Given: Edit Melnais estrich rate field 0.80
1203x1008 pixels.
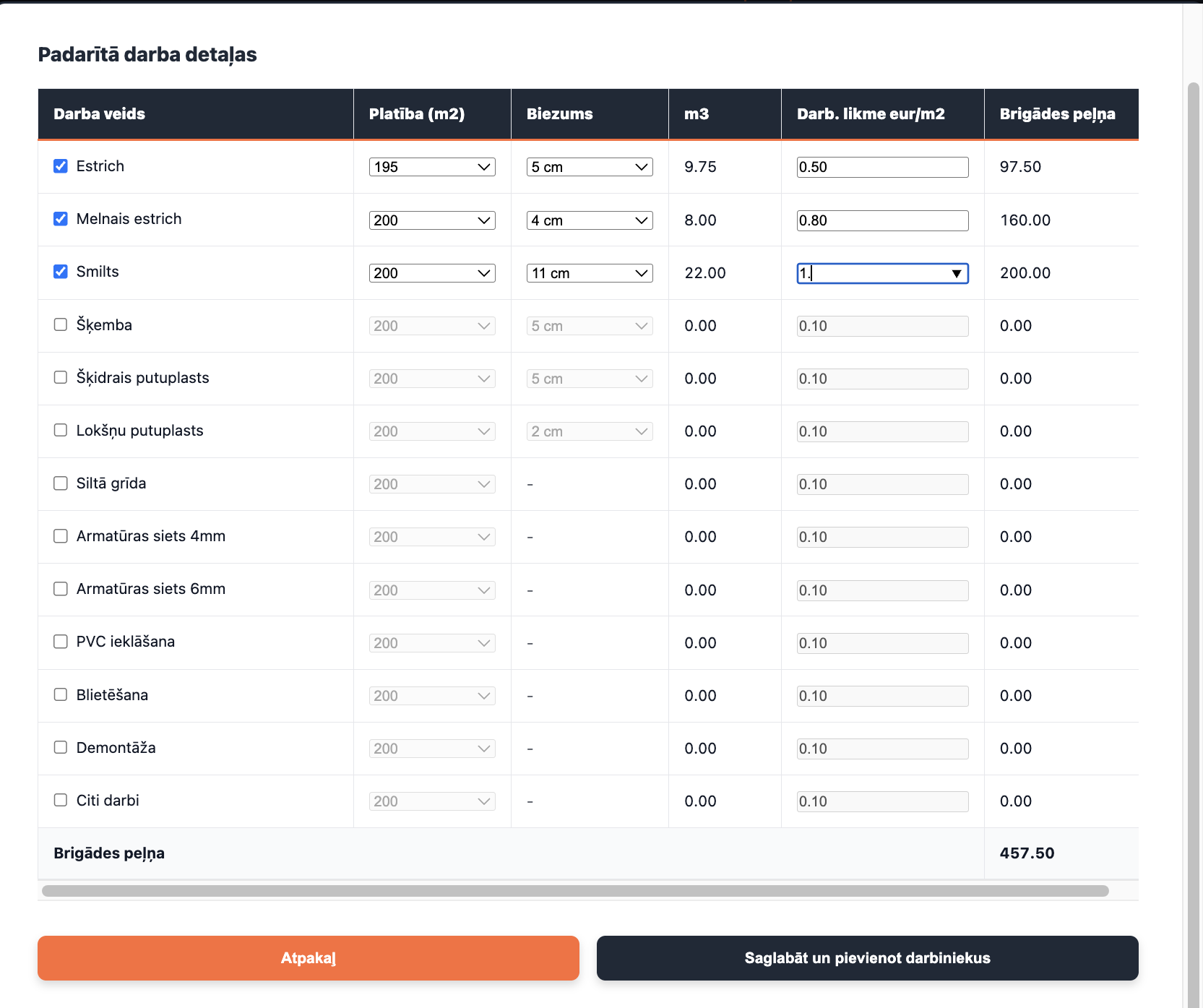Looking at the screenshot, I should point(882,220).
